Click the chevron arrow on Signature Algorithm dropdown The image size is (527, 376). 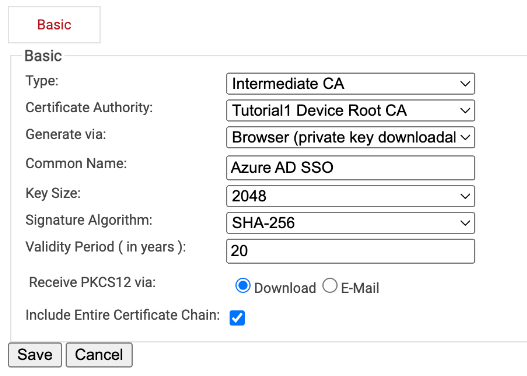[x=465, y=223]
